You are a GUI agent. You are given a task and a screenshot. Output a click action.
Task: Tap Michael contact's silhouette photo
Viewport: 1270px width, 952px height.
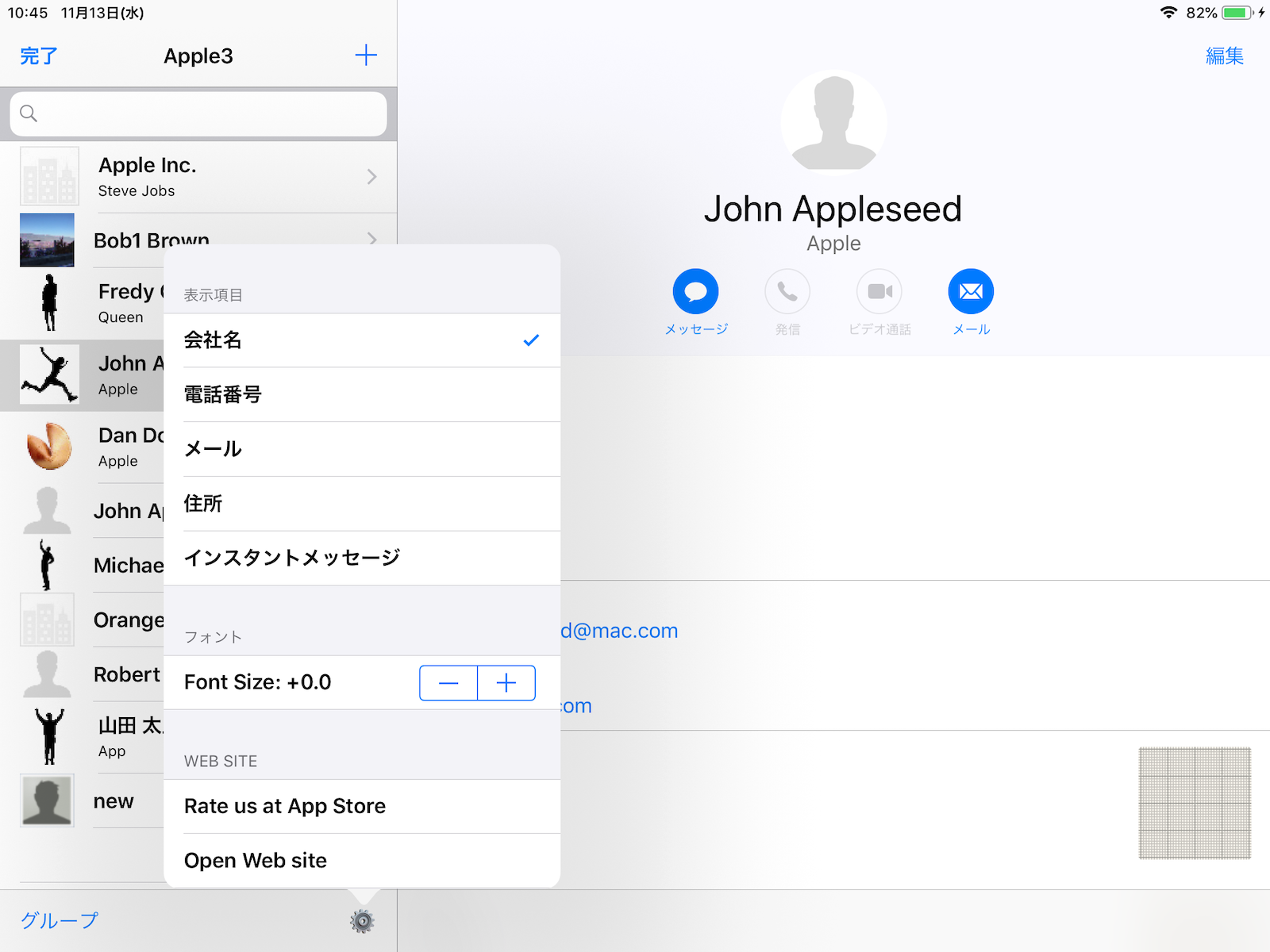pos(48,565)
